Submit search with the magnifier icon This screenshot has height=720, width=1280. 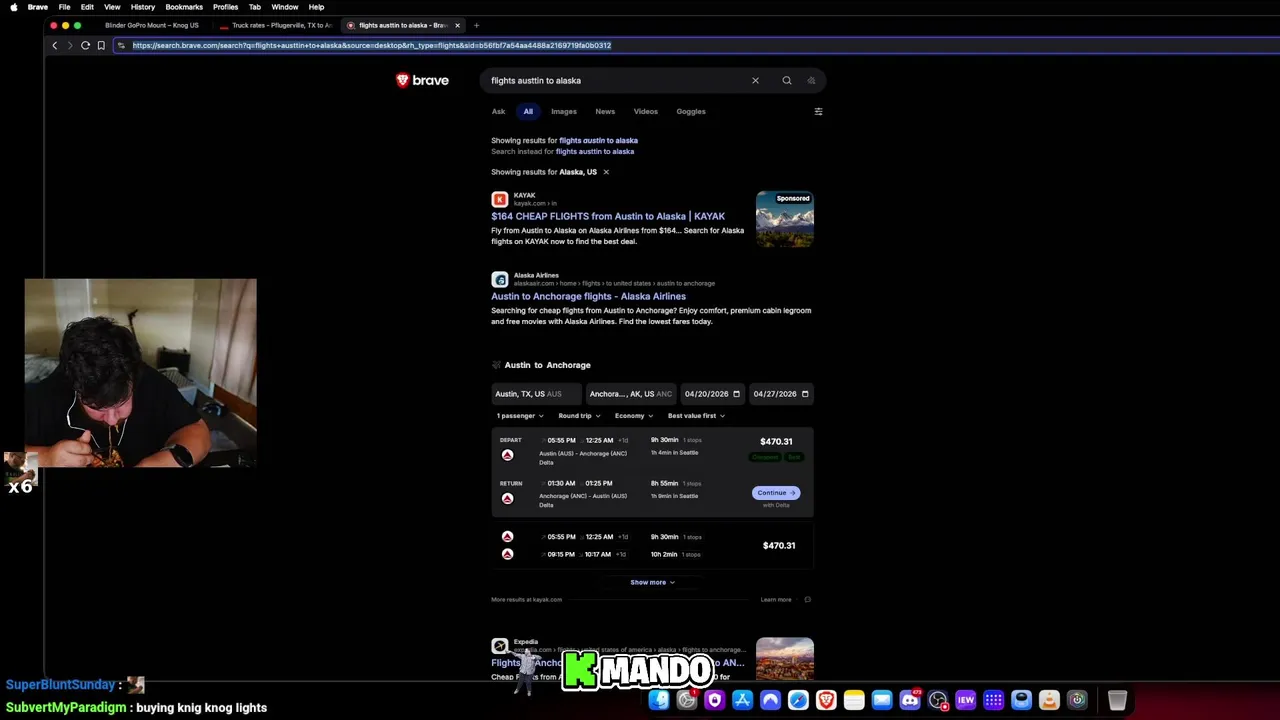point(787,80)
